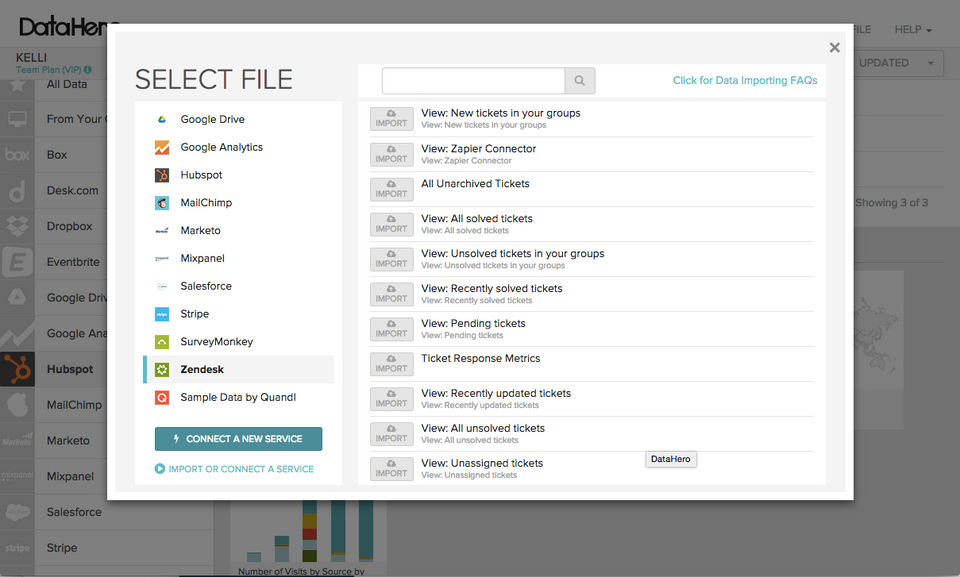Click 'View: Zapier Connector' title text

(x=479, y=148)
